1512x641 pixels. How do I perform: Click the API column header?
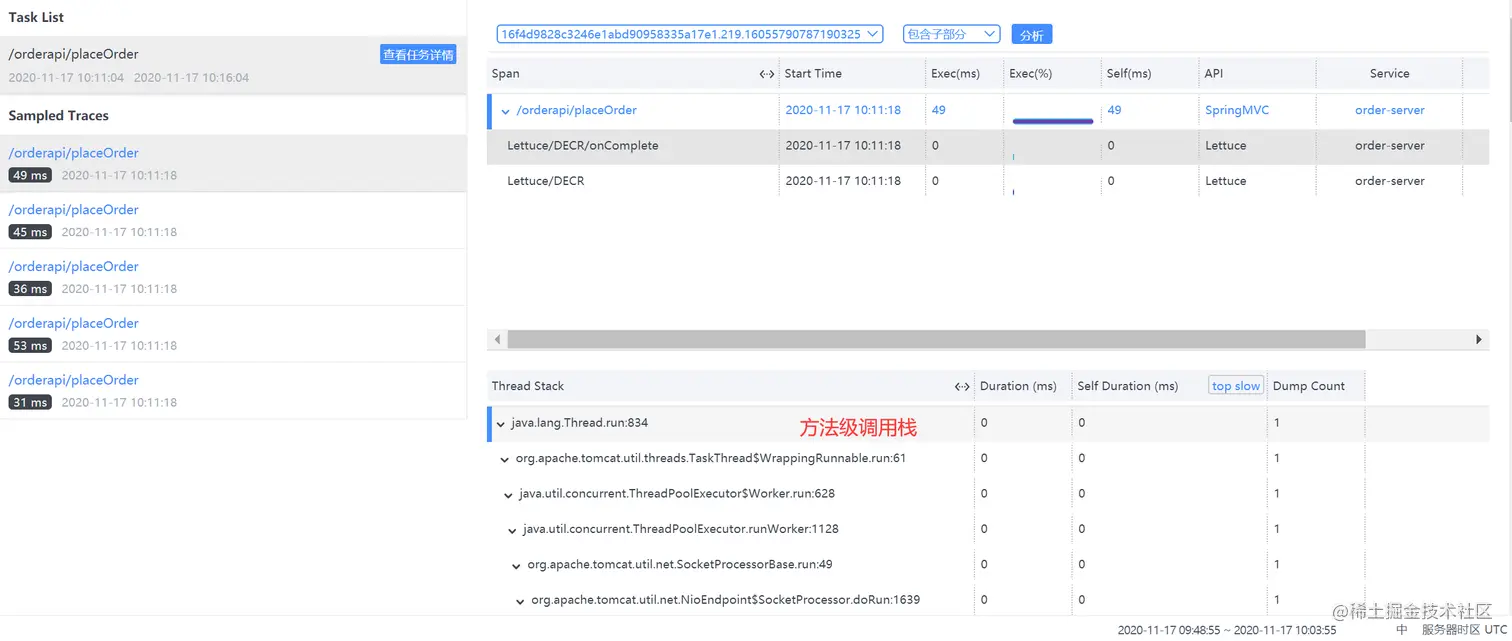pos(1214,74)
